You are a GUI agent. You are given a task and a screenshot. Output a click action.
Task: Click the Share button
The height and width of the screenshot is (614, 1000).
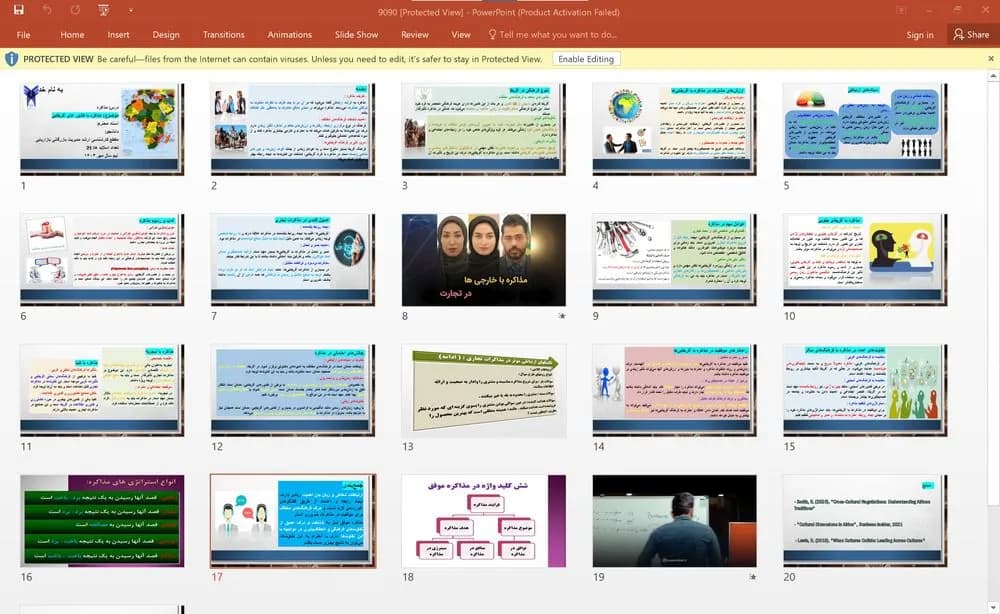[x=971, y=35]
